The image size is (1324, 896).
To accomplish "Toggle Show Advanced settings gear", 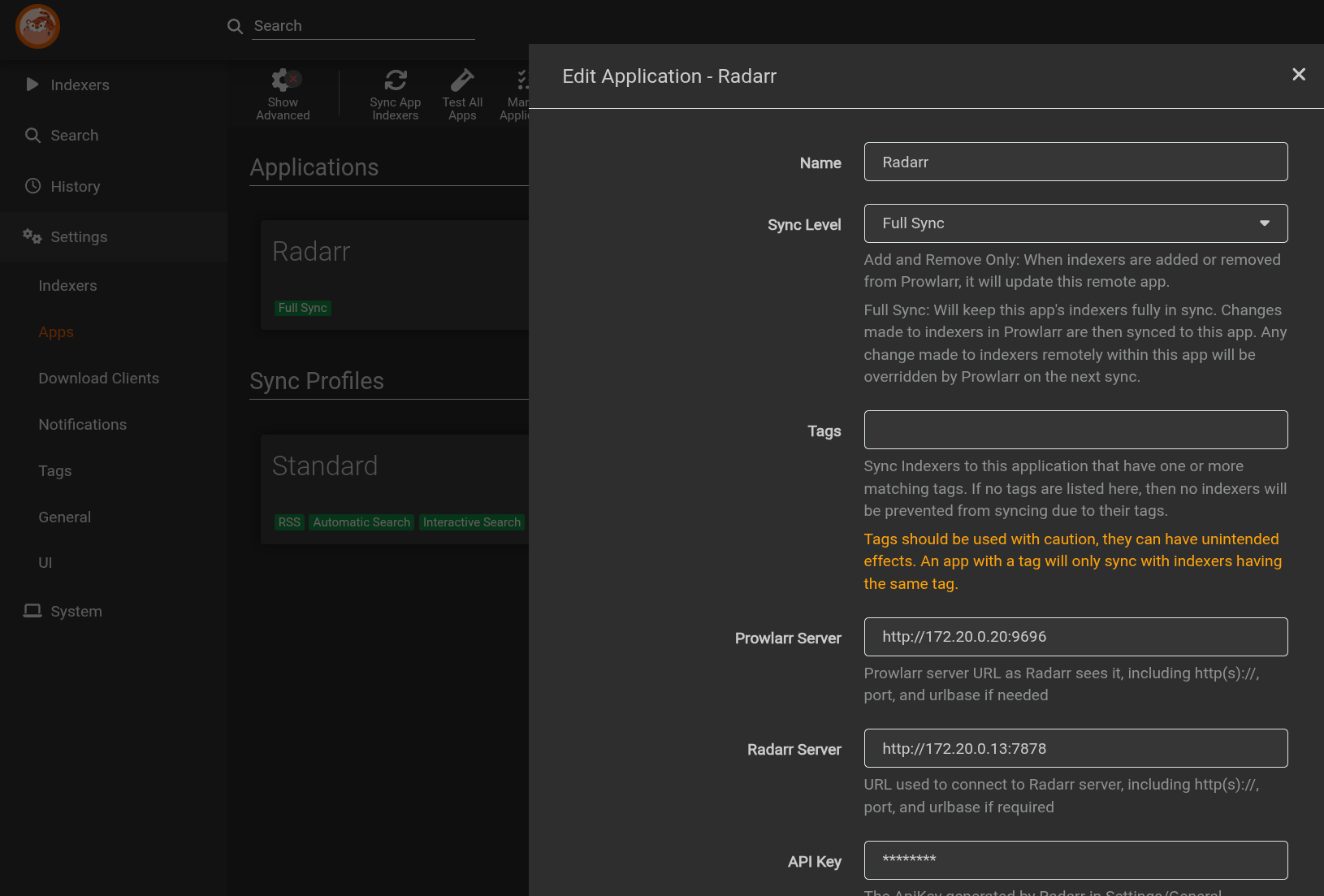I will [283, 80].
